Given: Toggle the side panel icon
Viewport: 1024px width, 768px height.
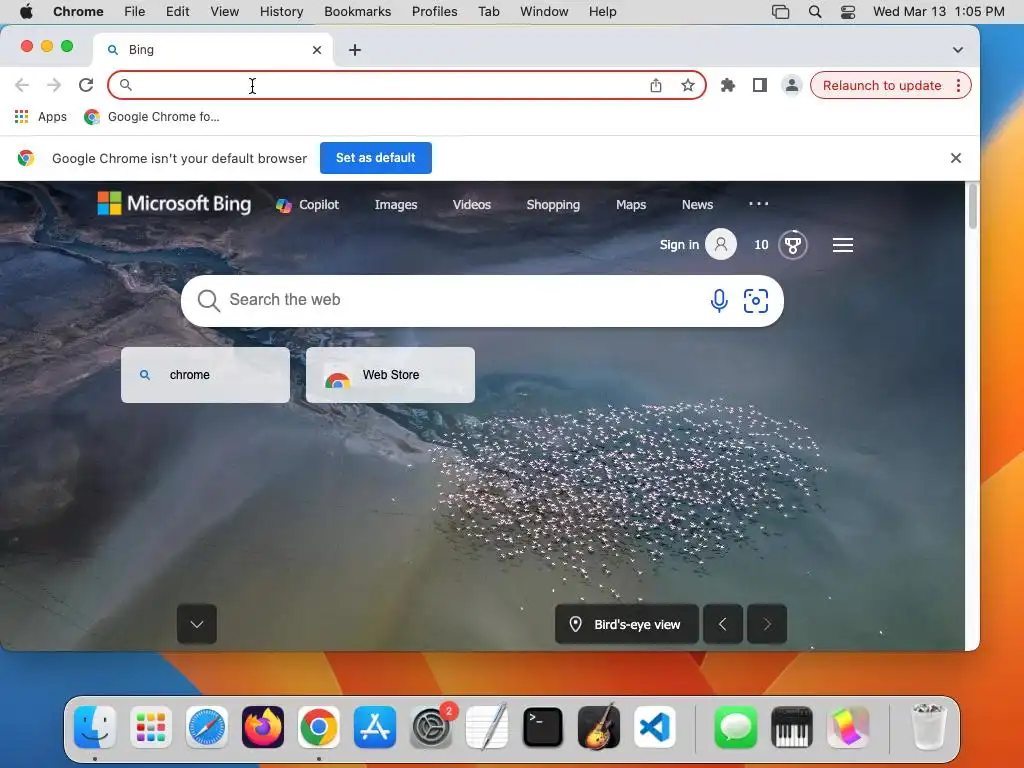Looking at the screenshot, I should coord(760,85).
